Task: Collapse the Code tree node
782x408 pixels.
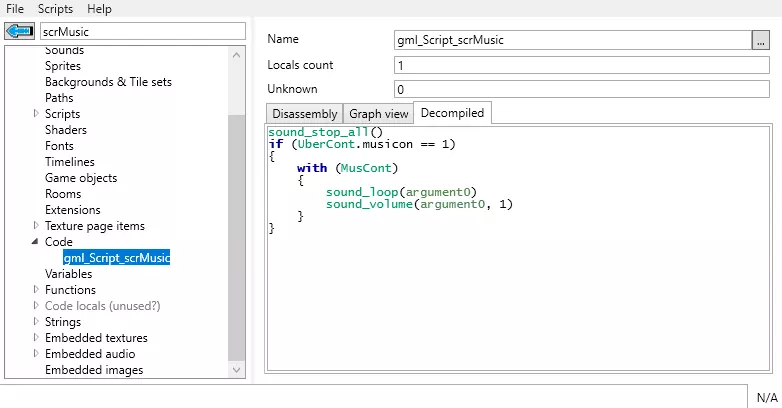Action: (x=37, y=242)
